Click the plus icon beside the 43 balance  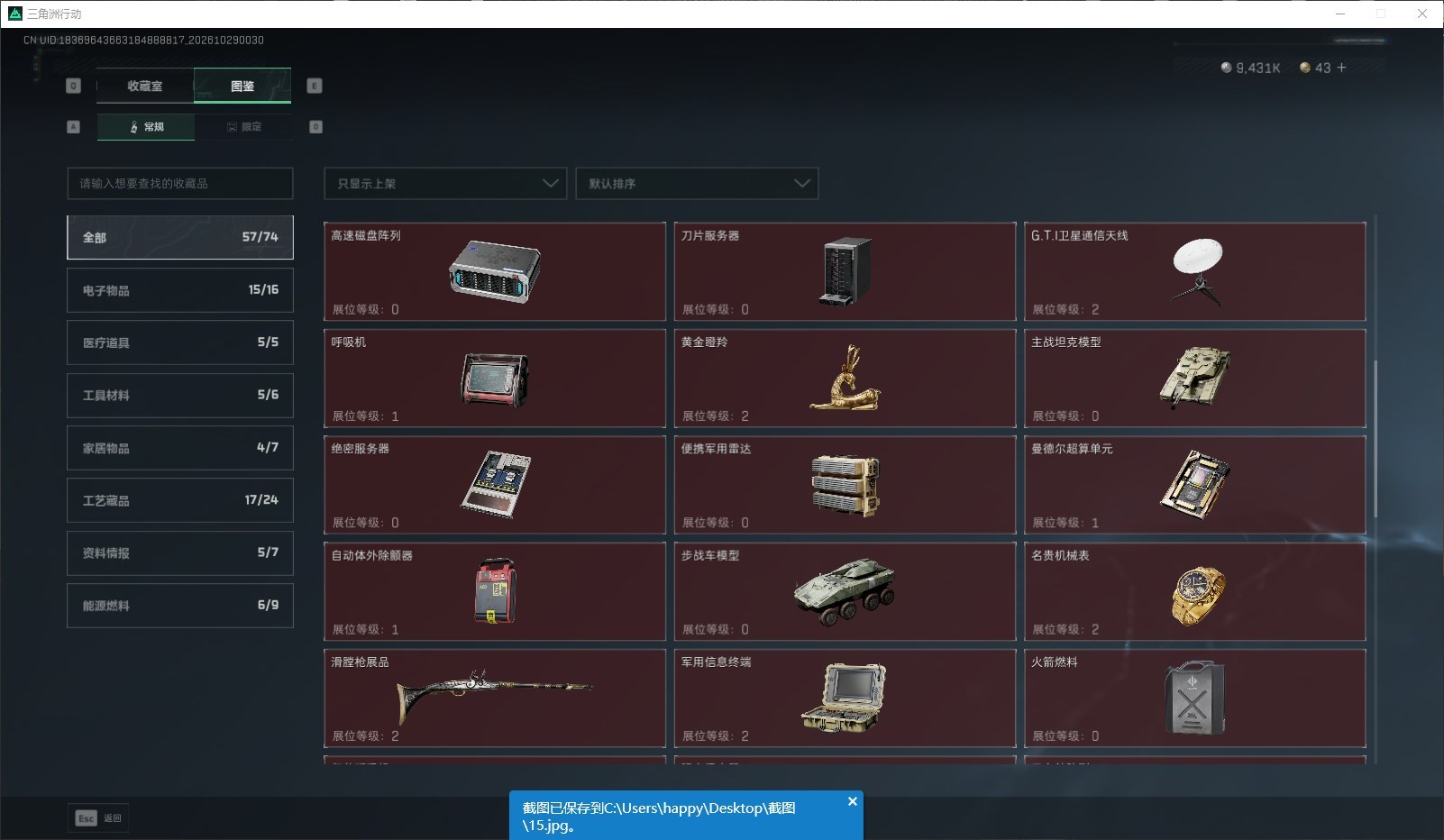coord(1341,68)
